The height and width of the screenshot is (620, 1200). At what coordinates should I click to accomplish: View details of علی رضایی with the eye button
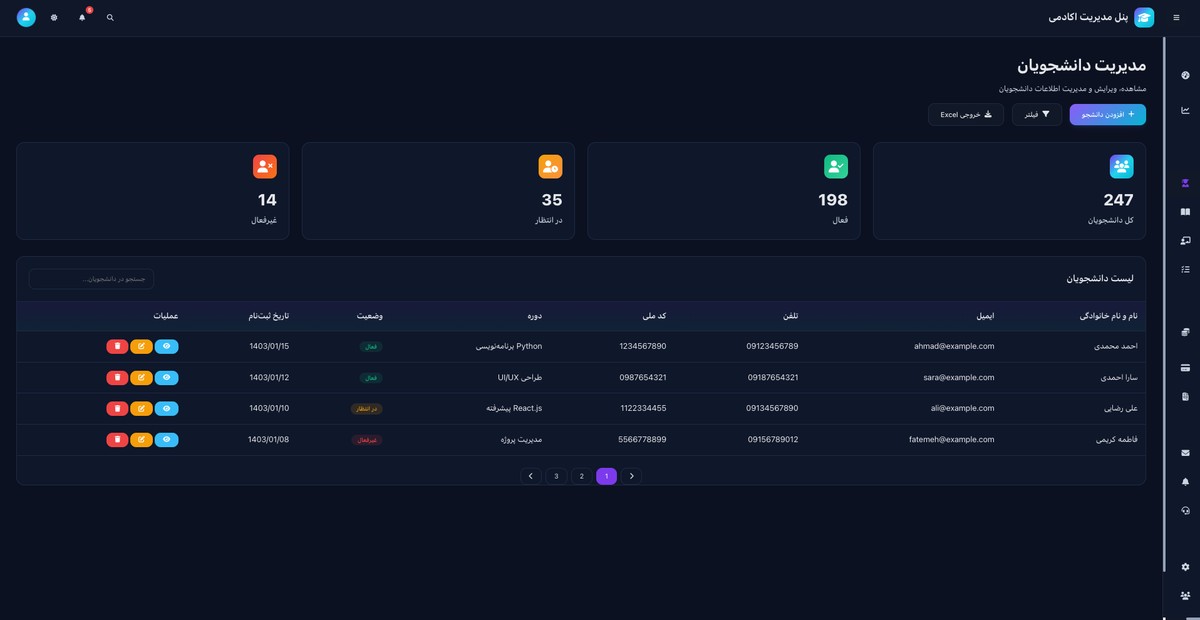click(167, 408)
